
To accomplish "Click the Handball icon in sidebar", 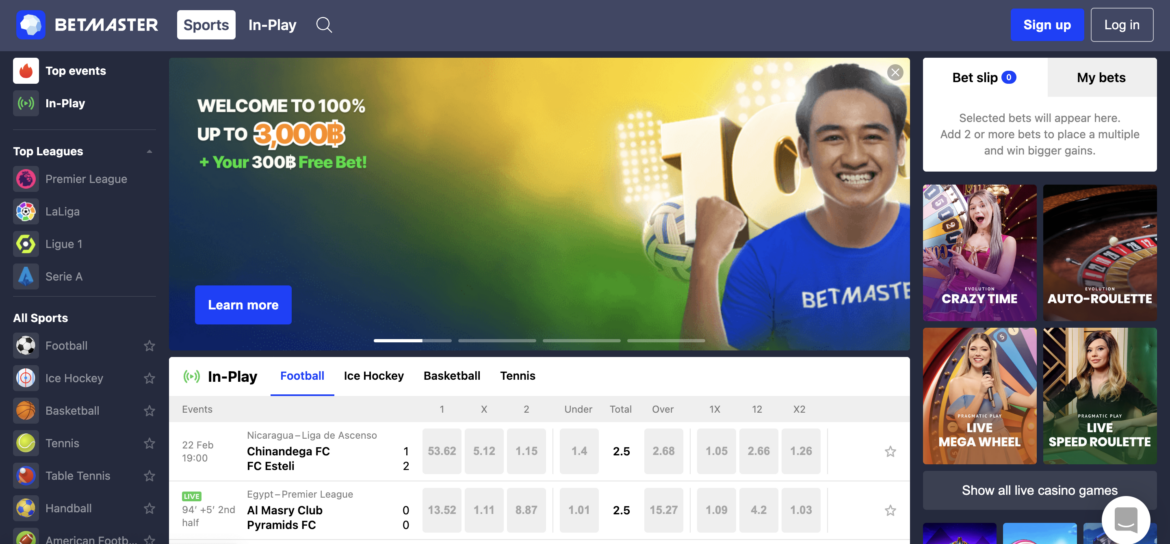I will (x=26, y=508).
